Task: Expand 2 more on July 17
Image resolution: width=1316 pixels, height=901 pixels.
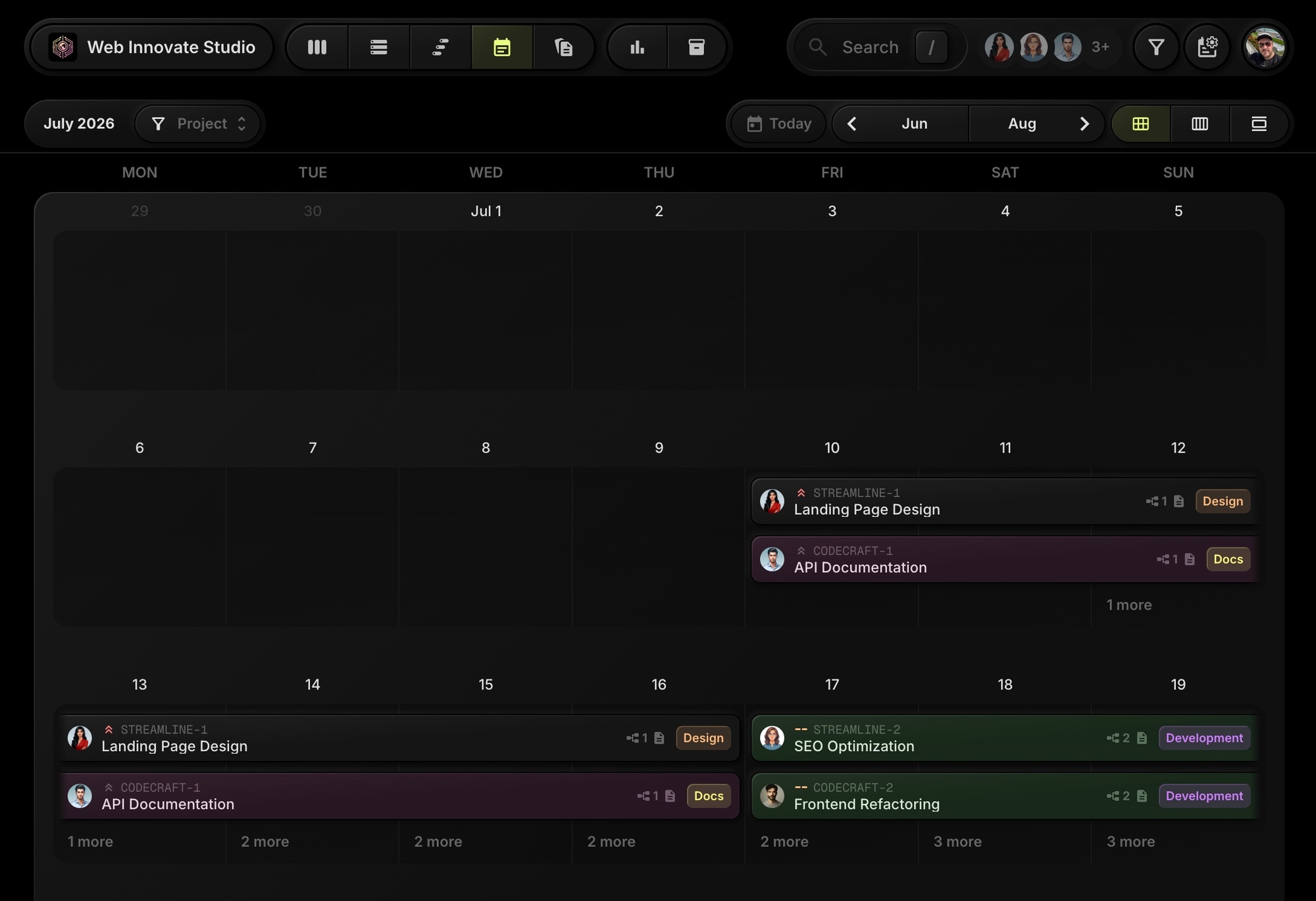Action: click(784, 842)
